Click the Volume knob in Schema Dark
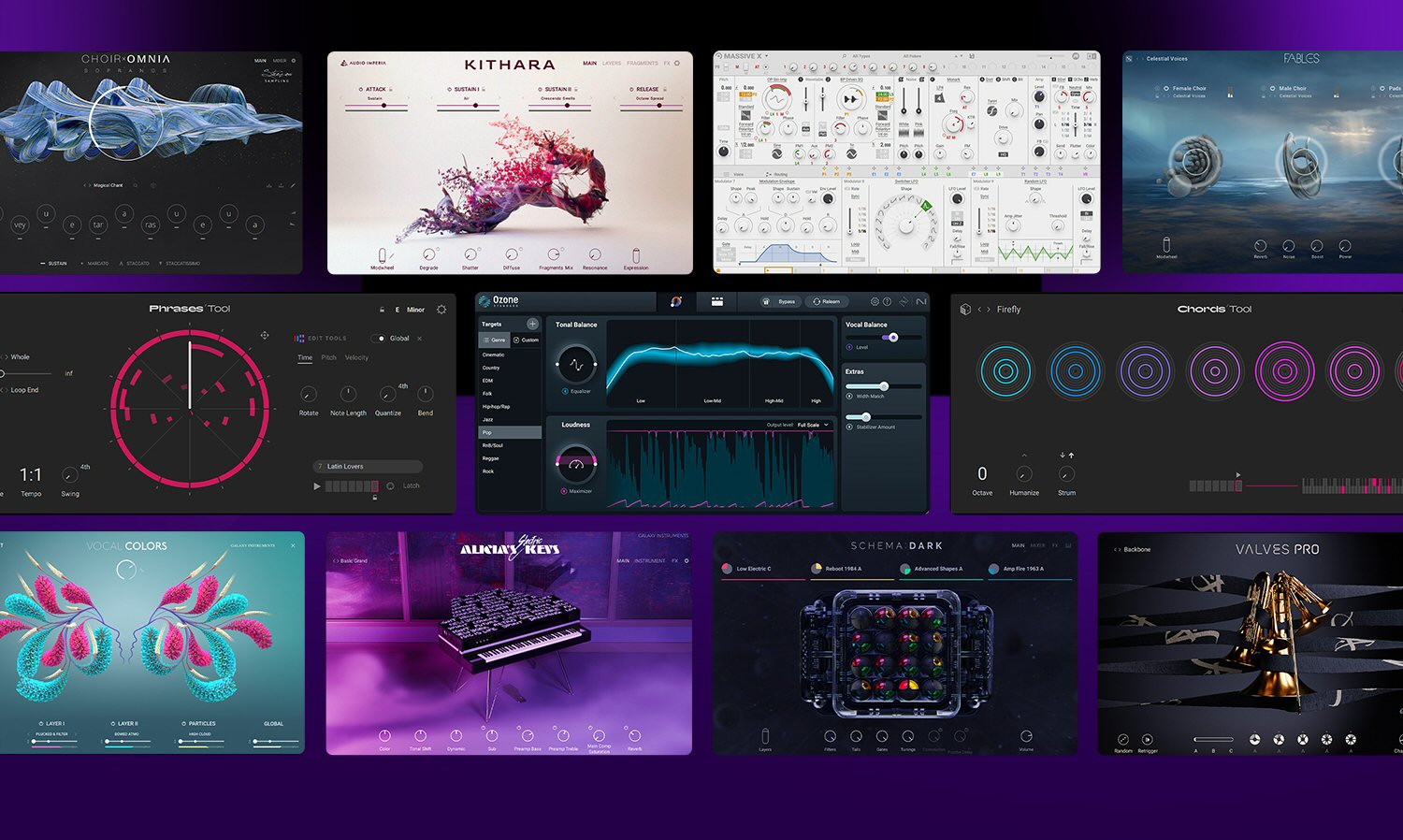This screenshot has width=1403, height=840. click(x=1026, y=736)
